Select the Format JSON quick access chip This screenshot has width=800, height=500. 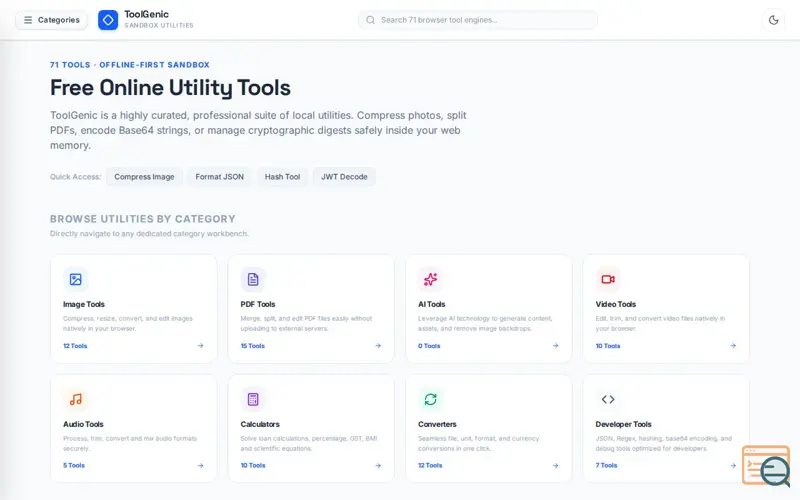(x=219, y=177)
